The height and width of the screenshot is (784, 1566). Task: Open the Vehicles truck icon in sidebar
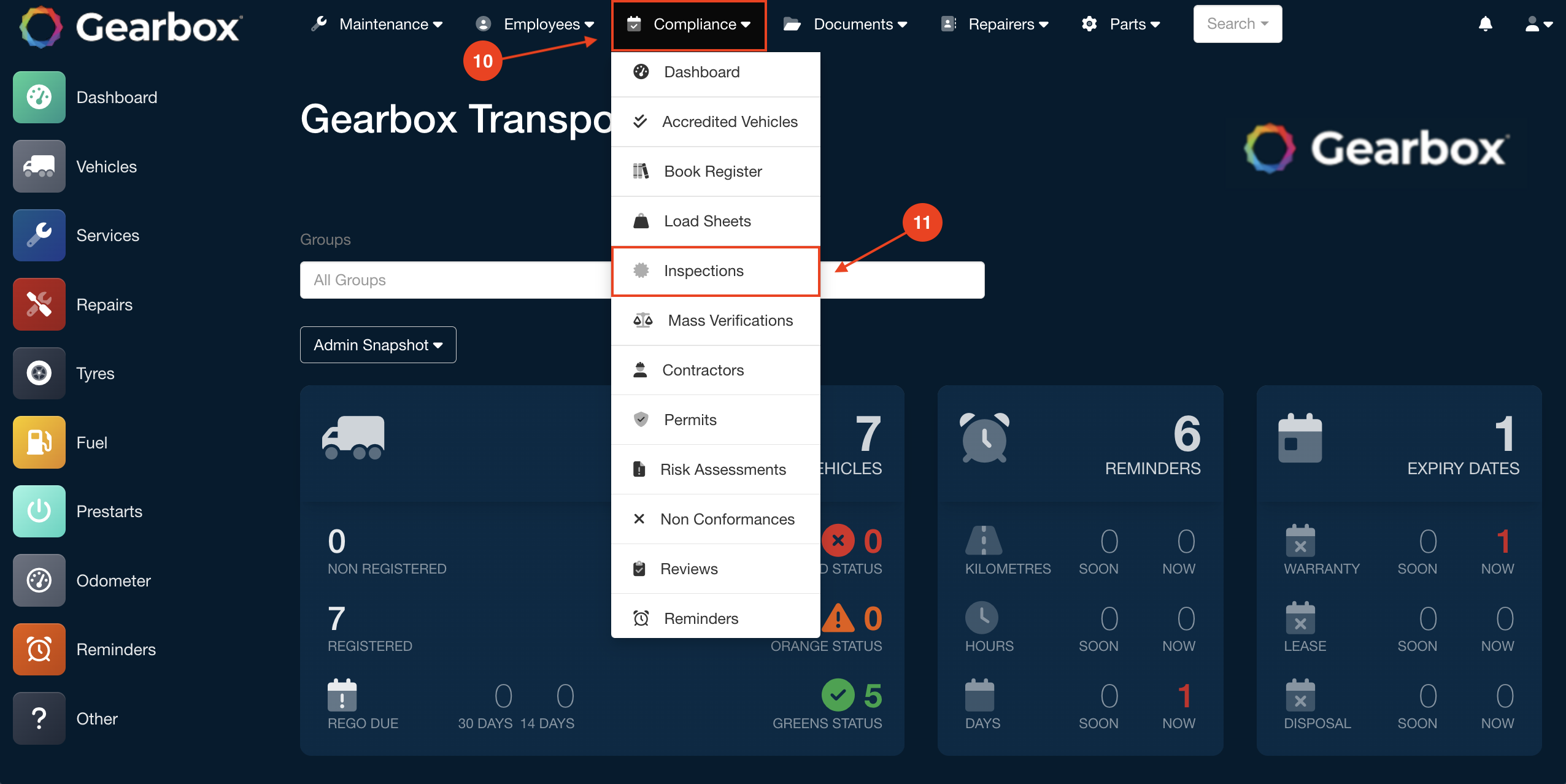pos(39,166)
